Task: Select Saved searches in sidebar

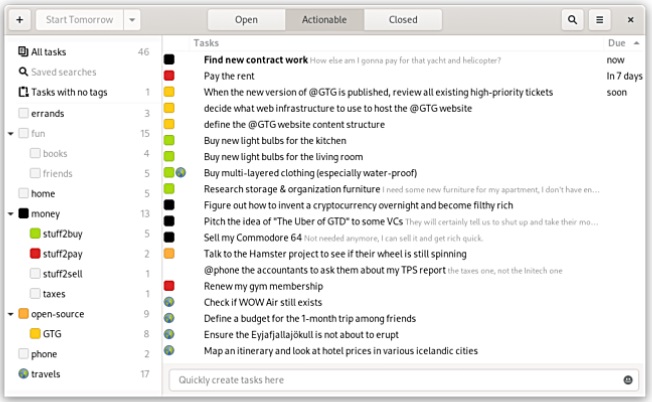Action: [83, 72]
